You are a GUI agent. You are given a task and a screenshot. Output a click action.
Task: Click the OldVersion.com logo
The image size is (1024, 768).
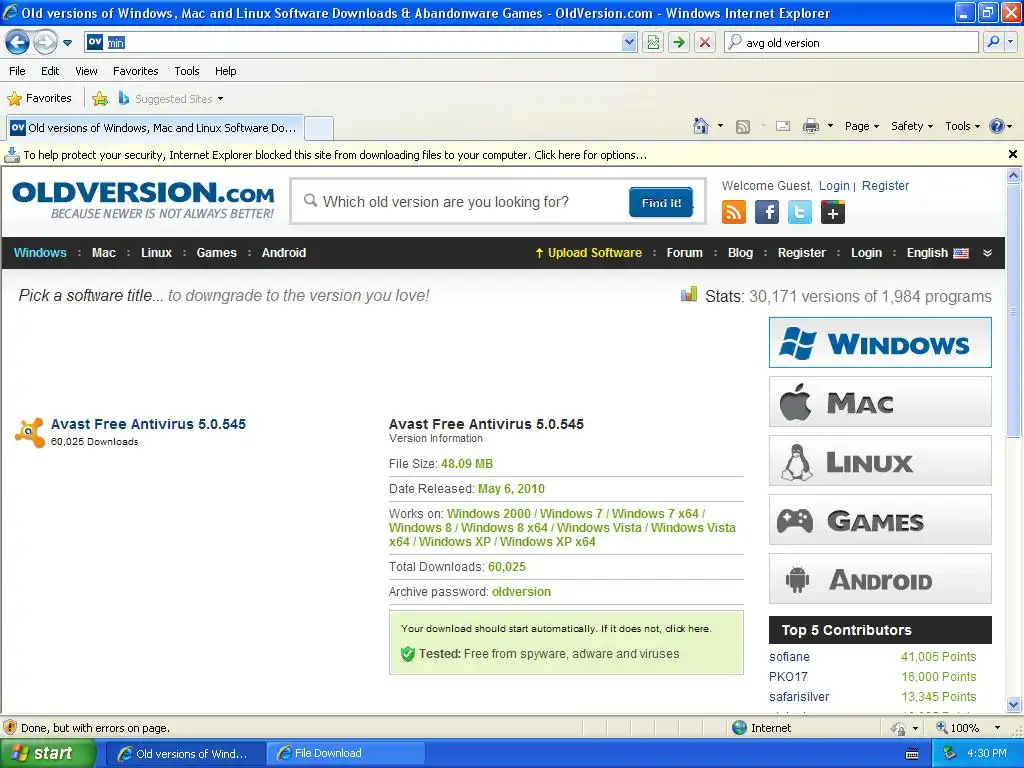[143, 200]
